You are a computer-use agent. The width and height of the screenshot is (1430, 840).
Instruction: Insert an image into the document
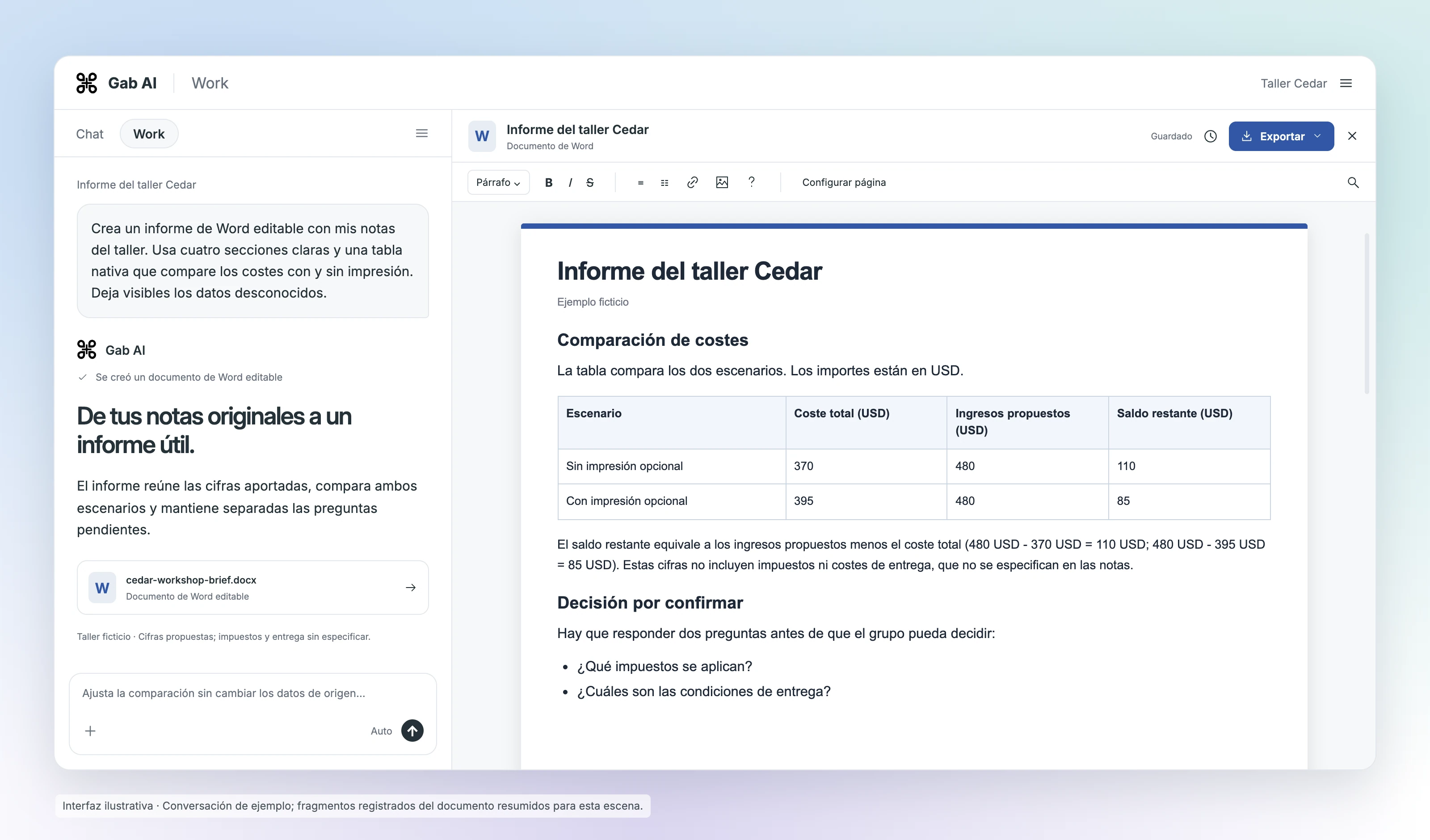(722, 182)
